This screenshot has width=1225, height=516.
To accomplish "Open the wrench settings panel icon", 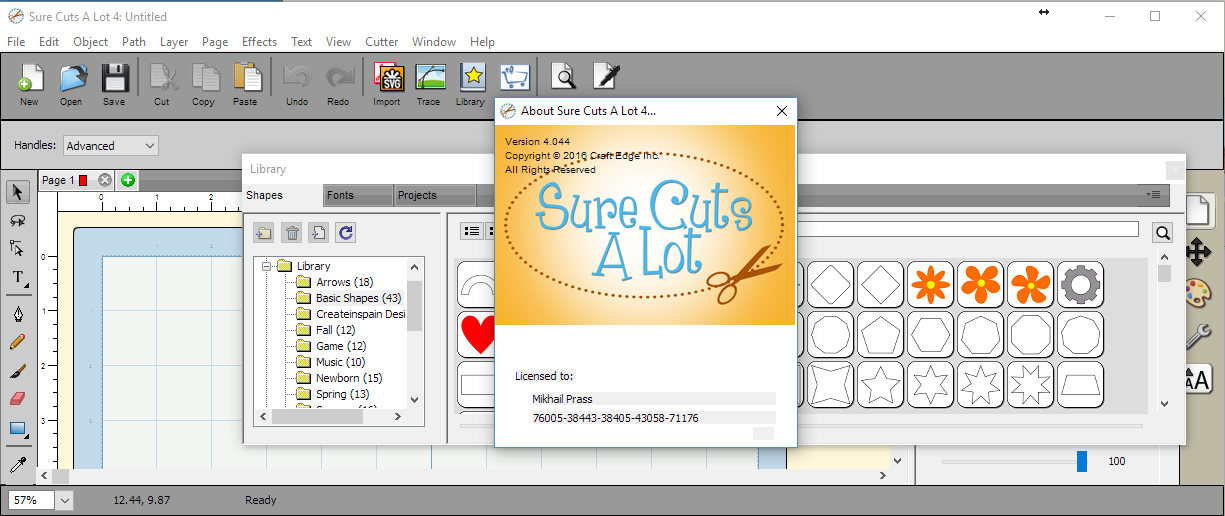I will pyautogui.click(x=1197, y=335).
